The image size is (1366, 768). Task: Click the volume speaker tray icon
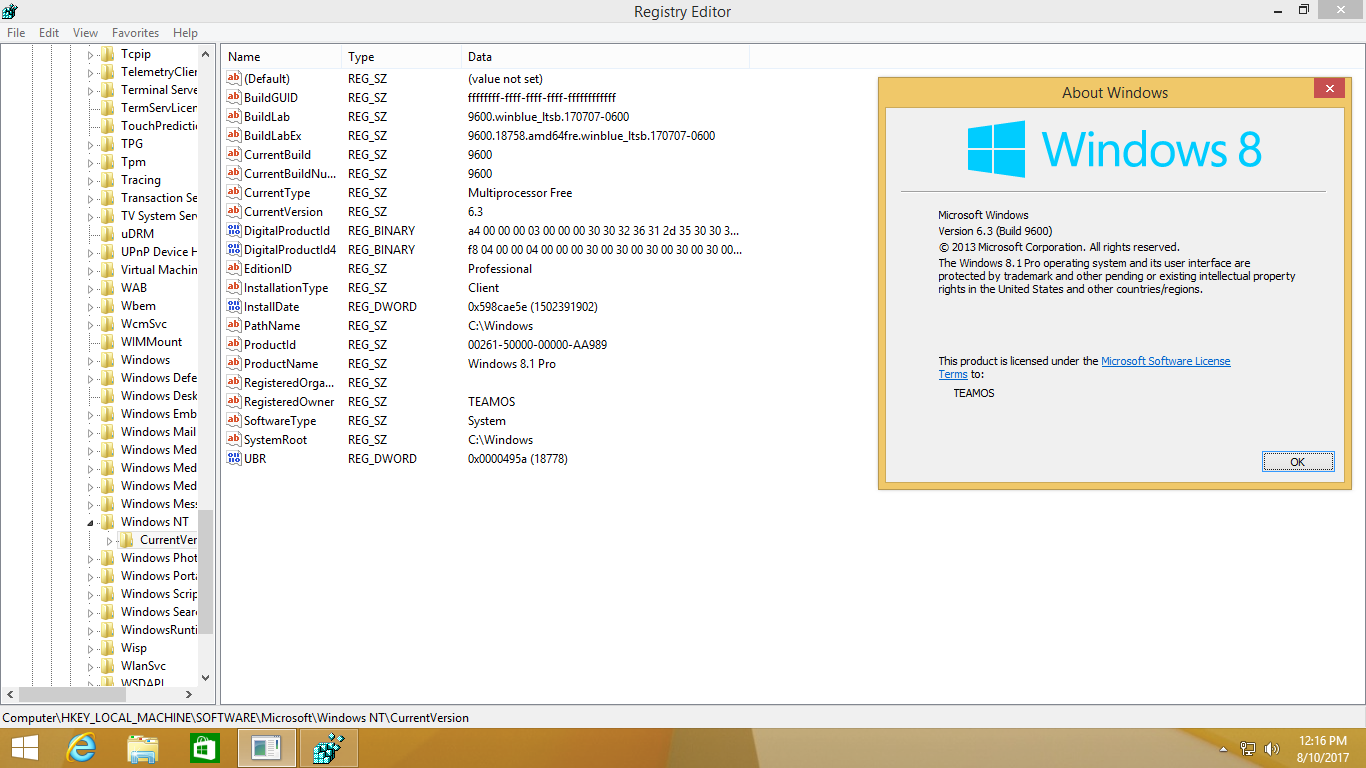pyautogui.click(x=1272, y=749)
